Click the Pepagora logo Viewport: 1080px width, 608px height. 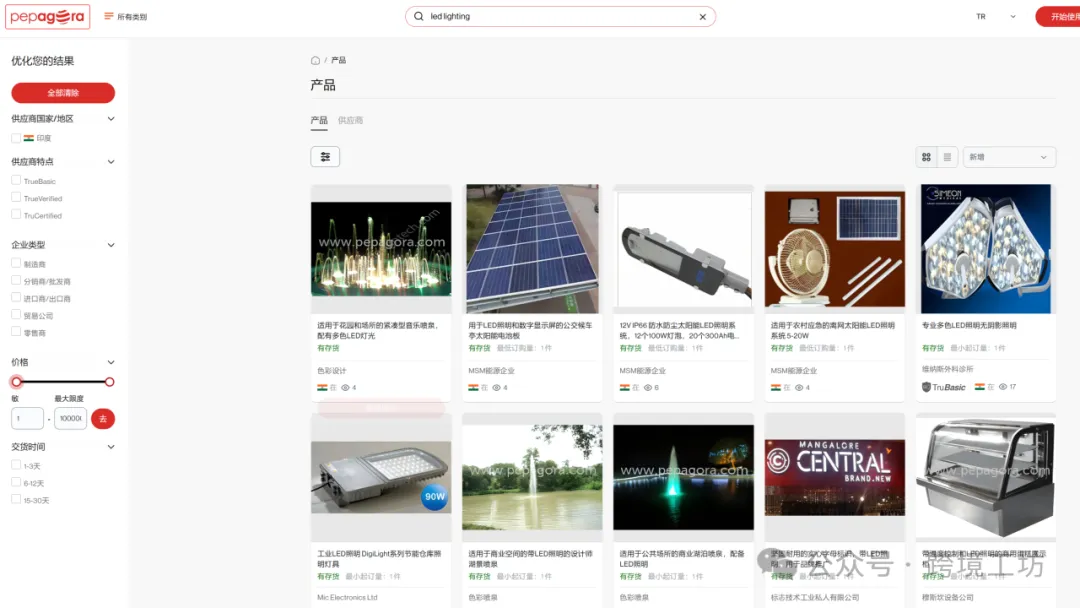tap(49, 17)
